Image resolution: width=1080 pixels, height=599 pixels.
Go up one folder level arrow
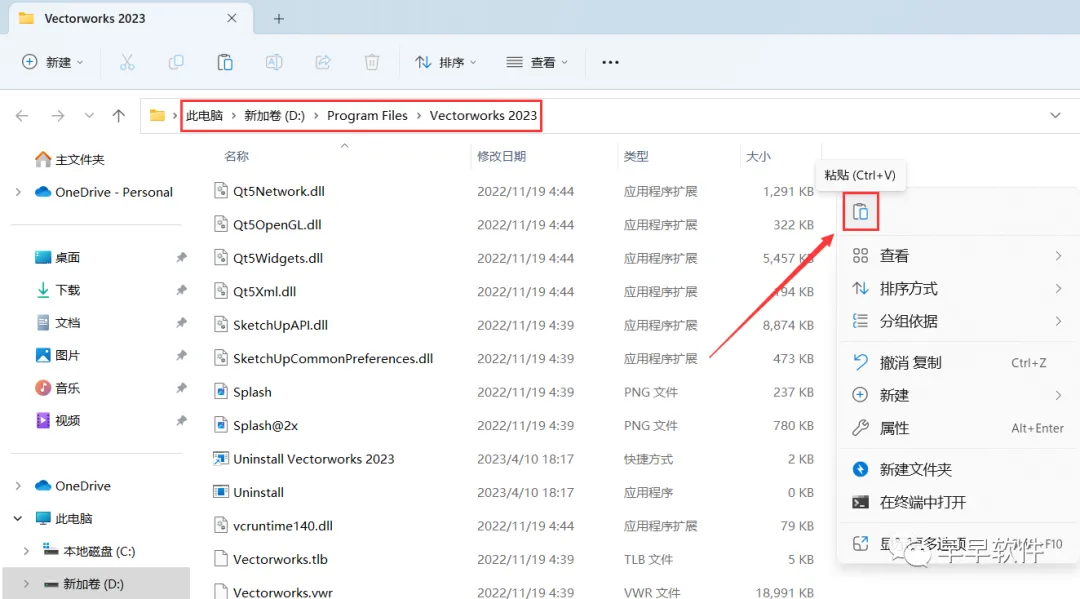click(x=118, y=116)
